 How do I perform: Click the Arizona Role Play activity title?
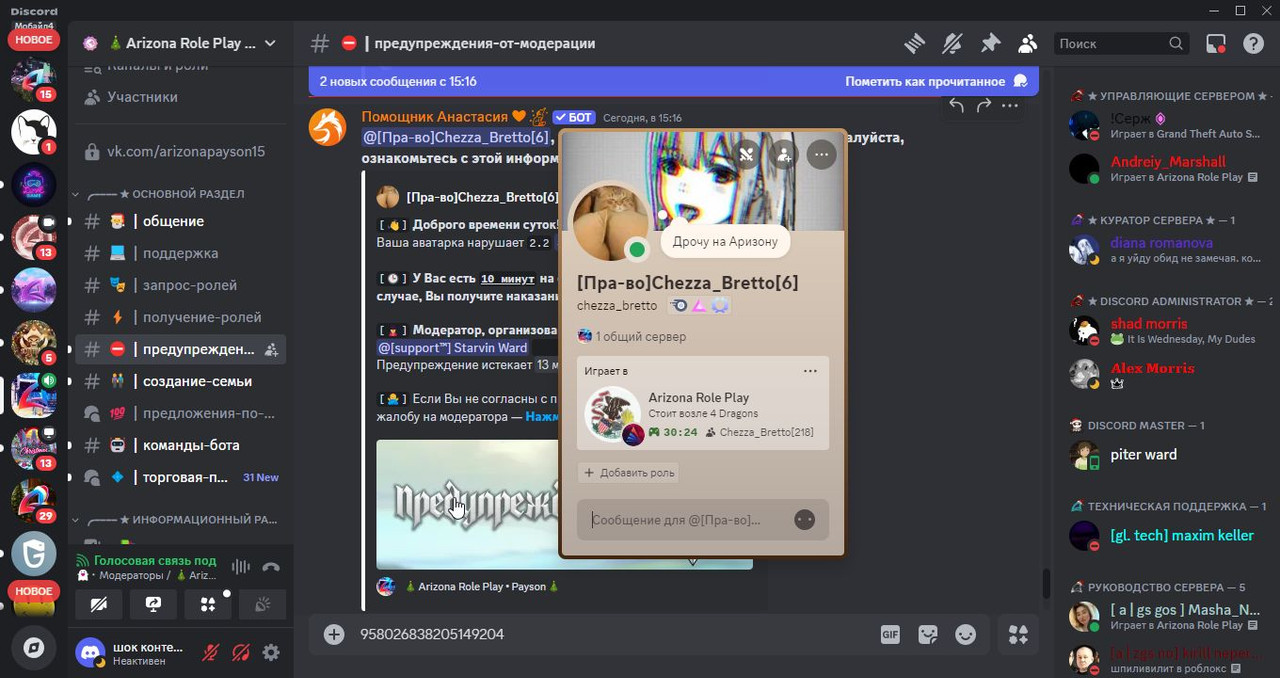point(698,397)
